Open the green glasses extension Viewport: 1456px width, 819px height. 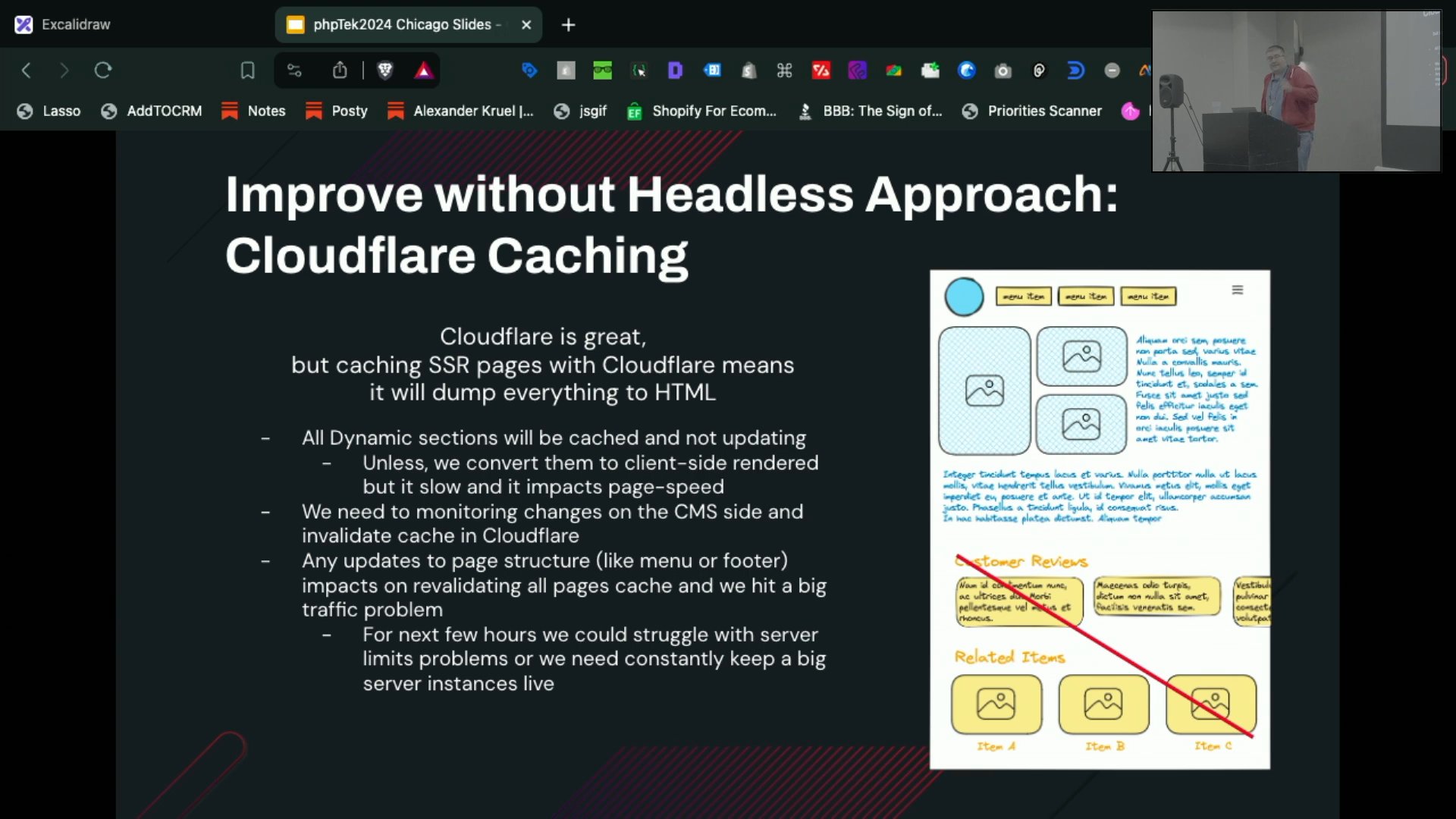pos(602,71)
